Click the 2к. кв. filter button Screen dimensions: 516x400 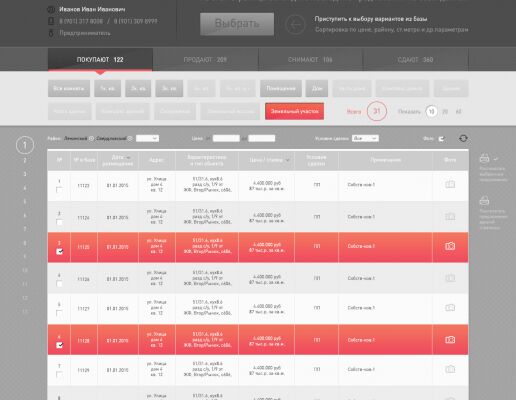pos(138,89)
